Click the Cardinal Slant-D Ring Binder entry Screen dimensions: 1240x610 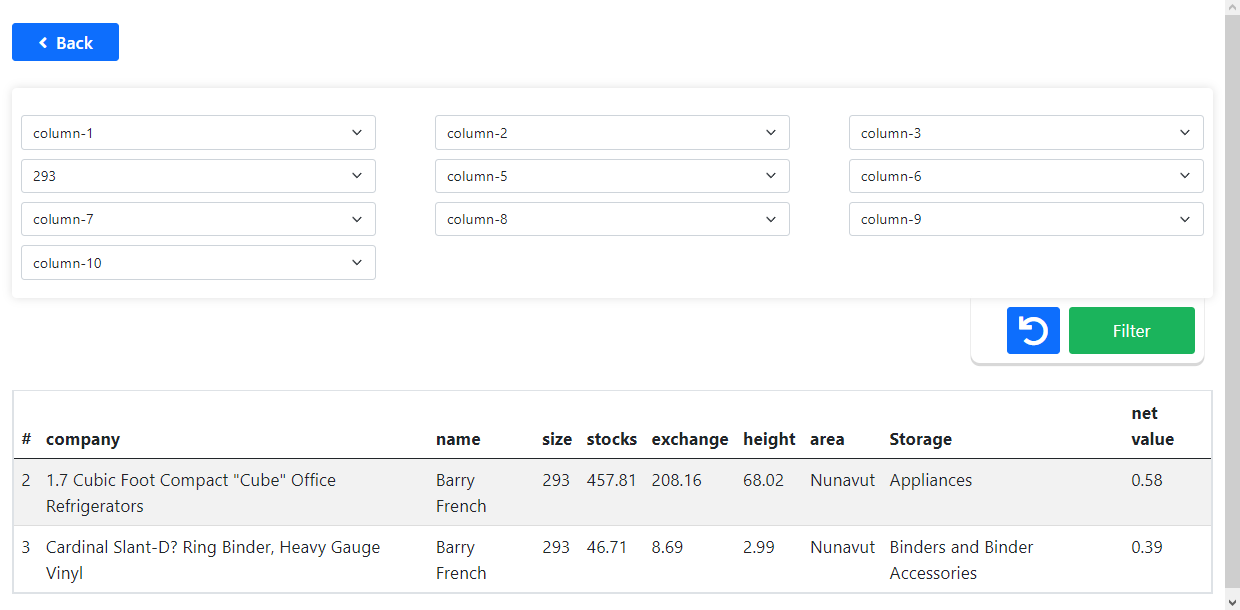point(212,559)
